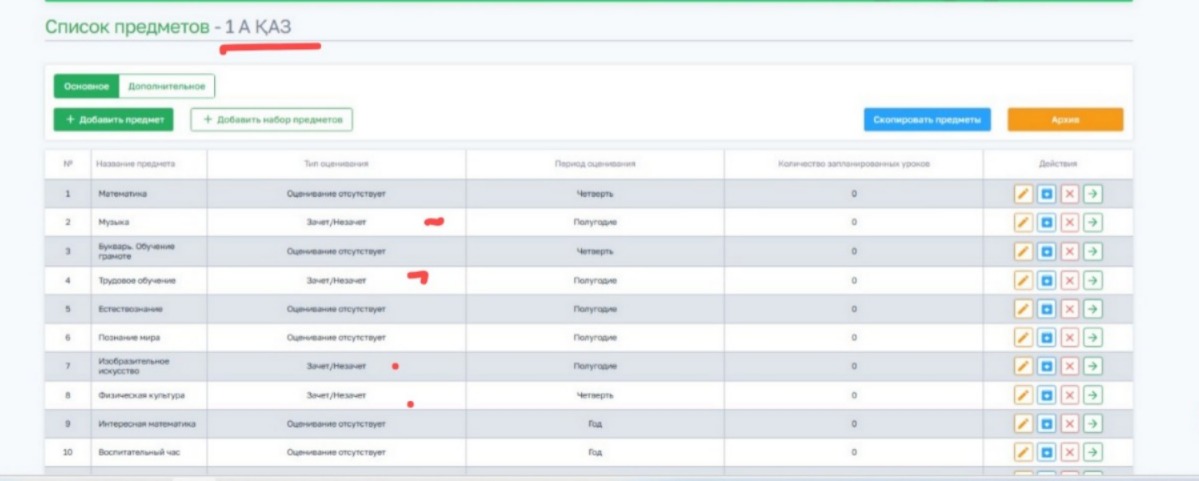Click the Название предмета column header

coord(135,164)
